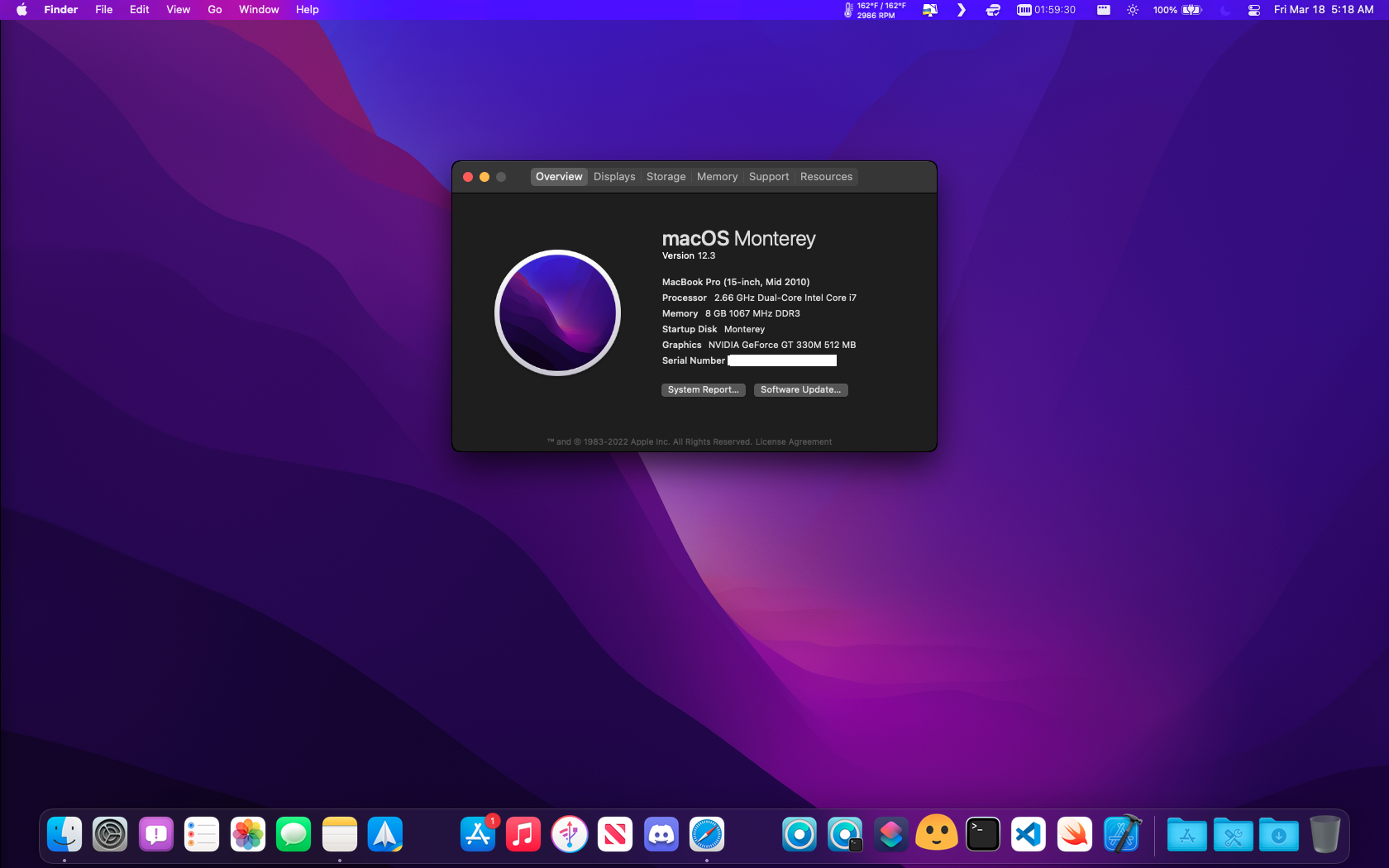Open the Help menu

point(308,10)
